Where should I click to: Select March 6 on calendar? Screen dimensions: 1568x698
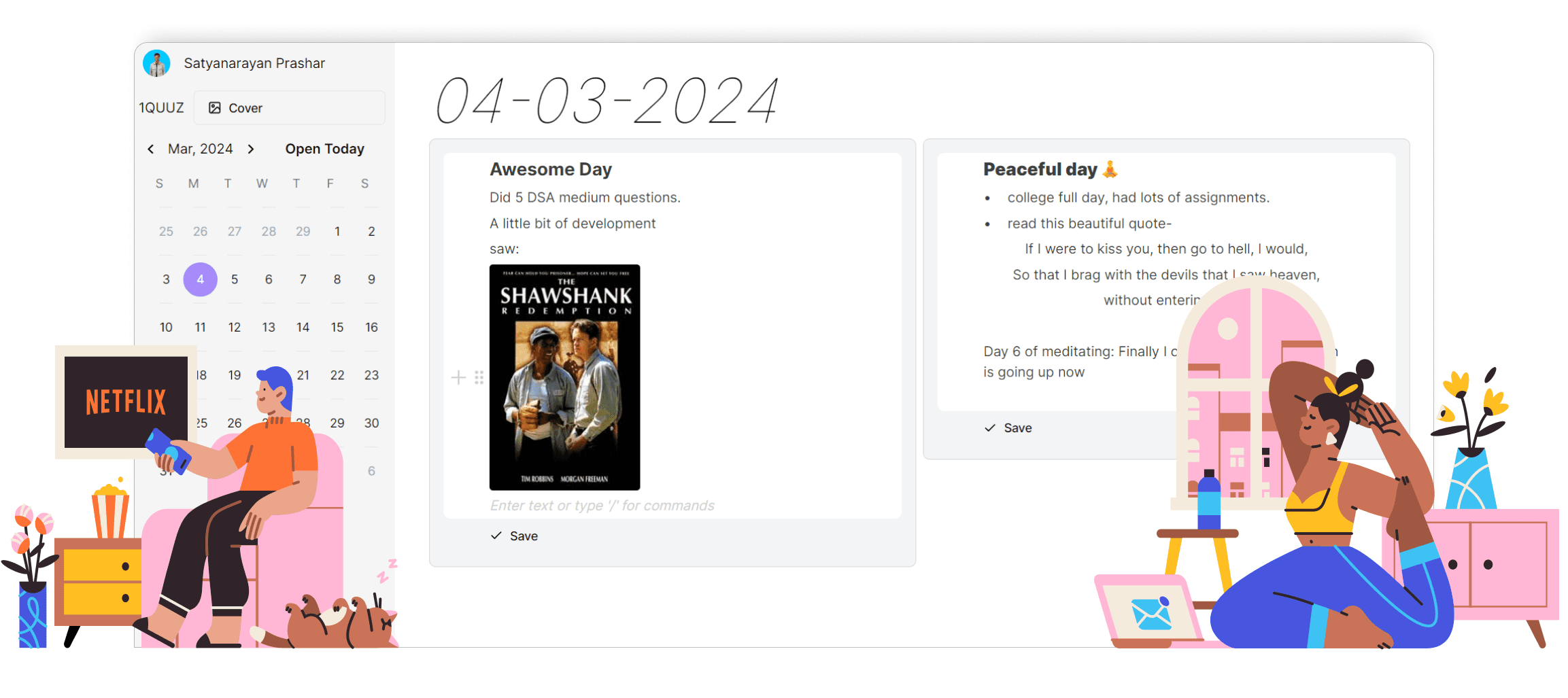pos(269,279)
